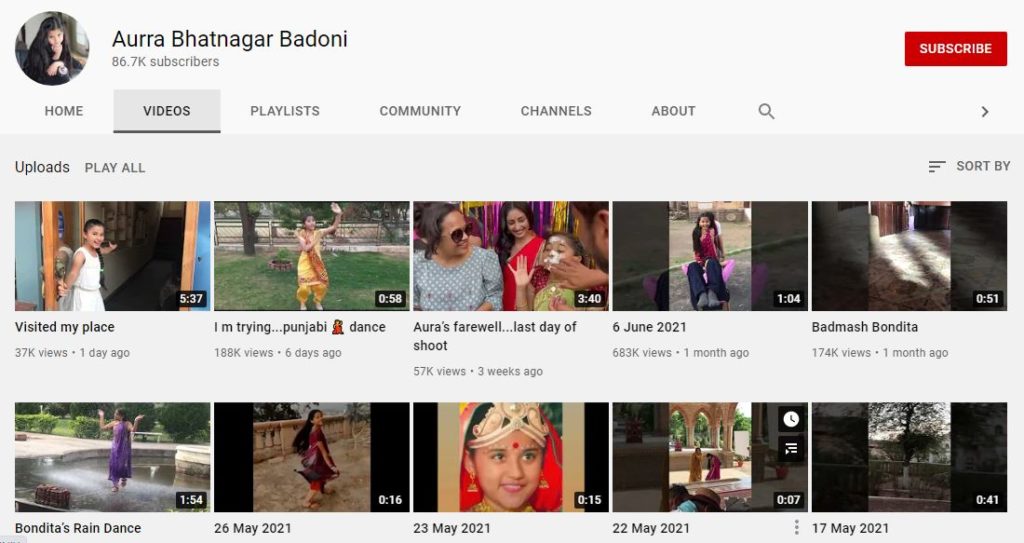Viewport: 1024px width, 543px height.
Task: Open Aura's farewell...last day of shoot title
Action: pyautogui.click(x=494, y=336)
